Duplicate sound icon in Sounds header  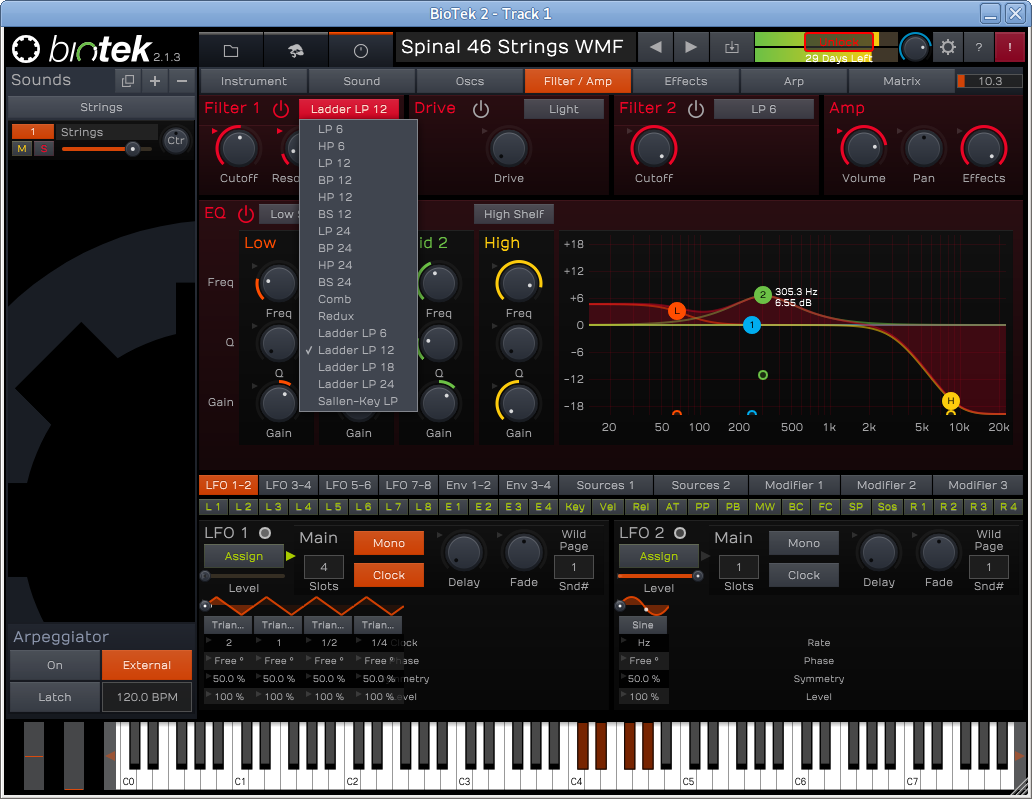click(128, 81)
